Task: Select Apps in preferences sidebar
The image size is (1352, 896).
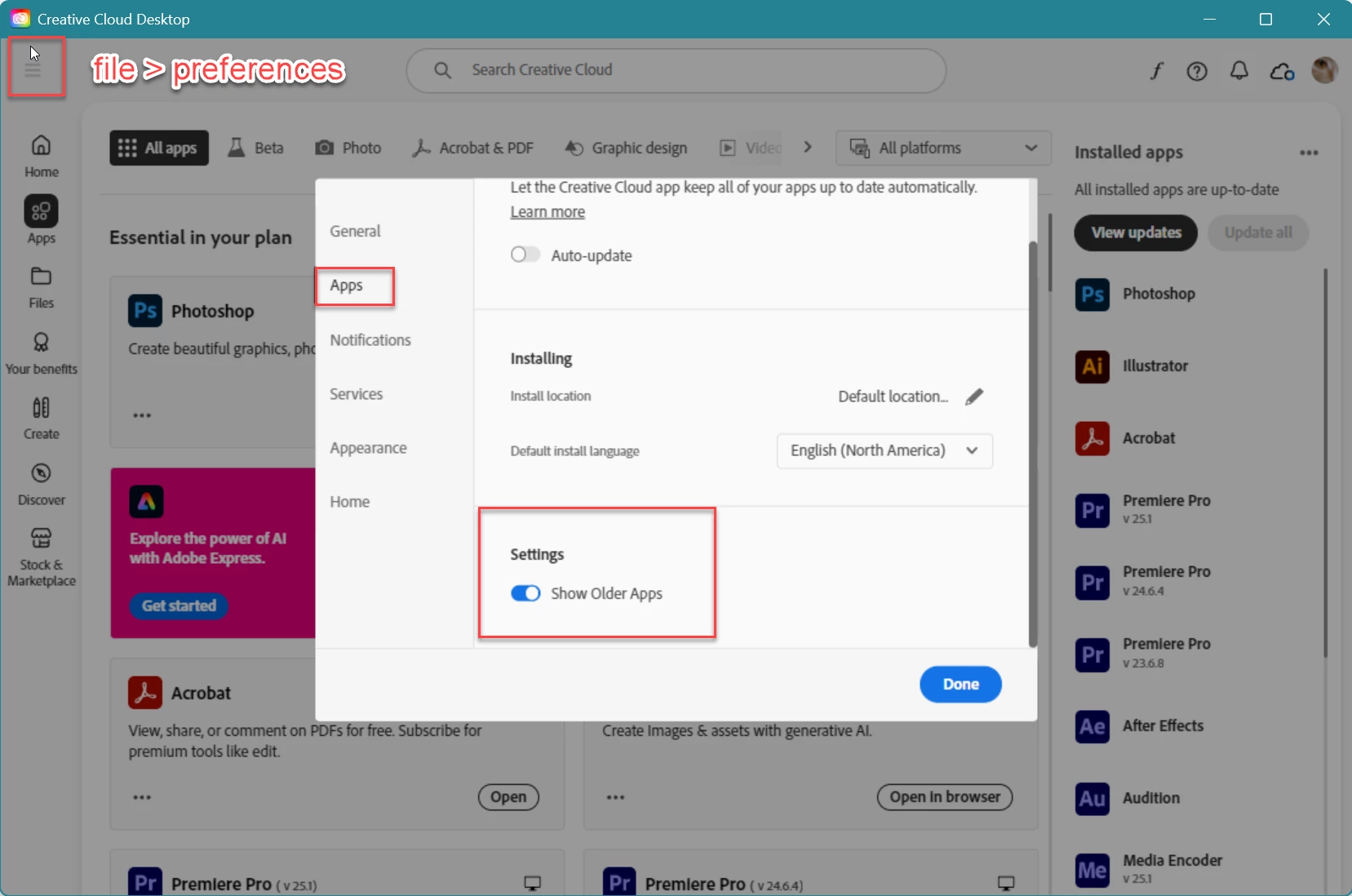Action: [x=347, y=286]
